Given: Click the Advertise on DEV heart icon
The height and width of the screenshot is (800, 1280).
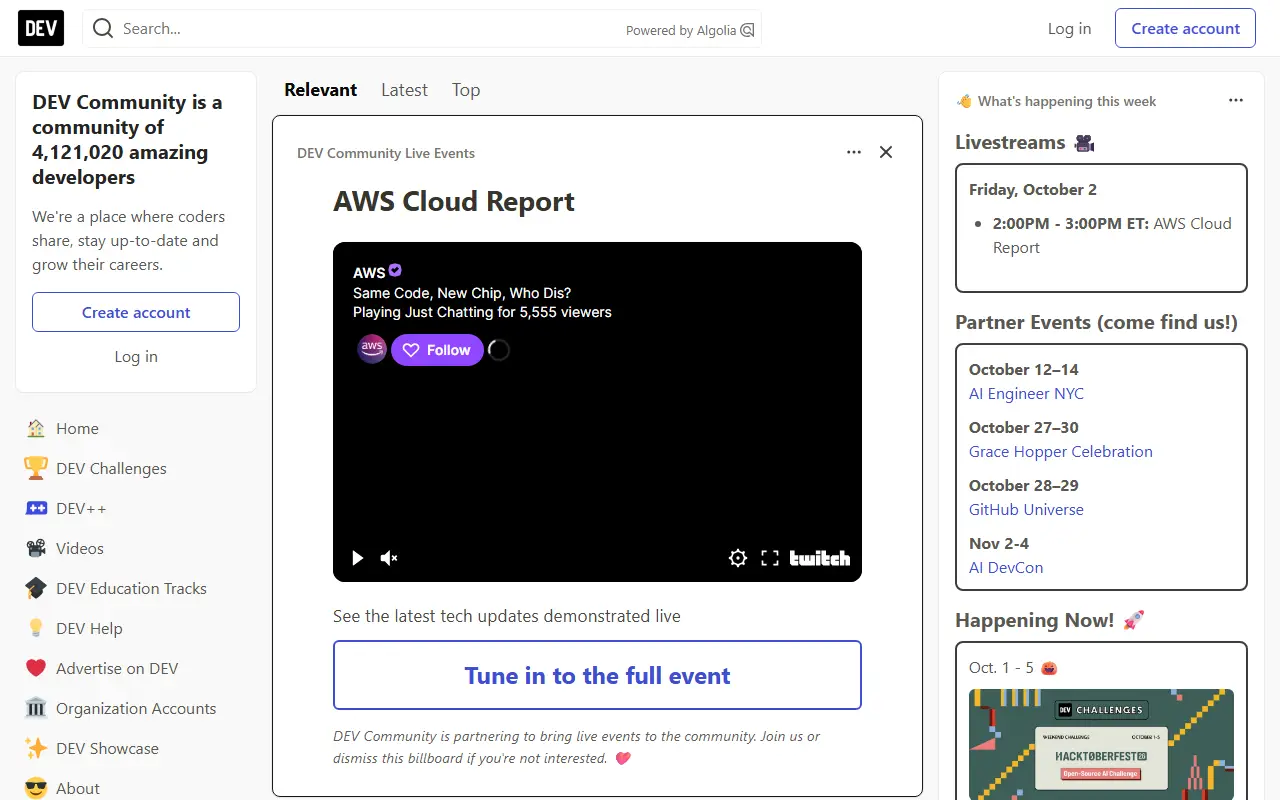Looking at the screenshot, I should pos(36,668).
